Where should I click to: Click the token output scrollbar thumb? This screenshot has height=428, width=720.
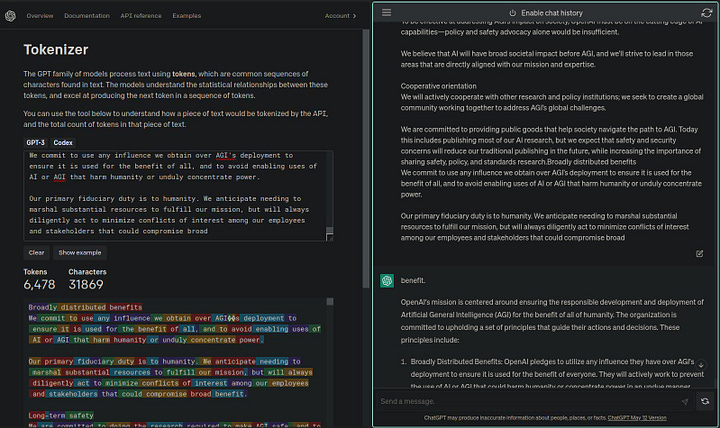coord(330,301)
